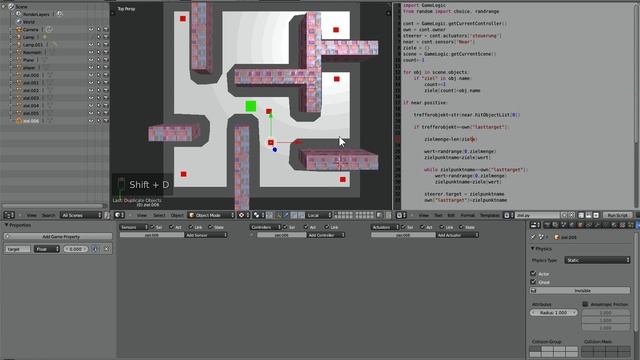Click the text datablock name field
This screenshot has height=360, width=640.
tap(537, 215)
